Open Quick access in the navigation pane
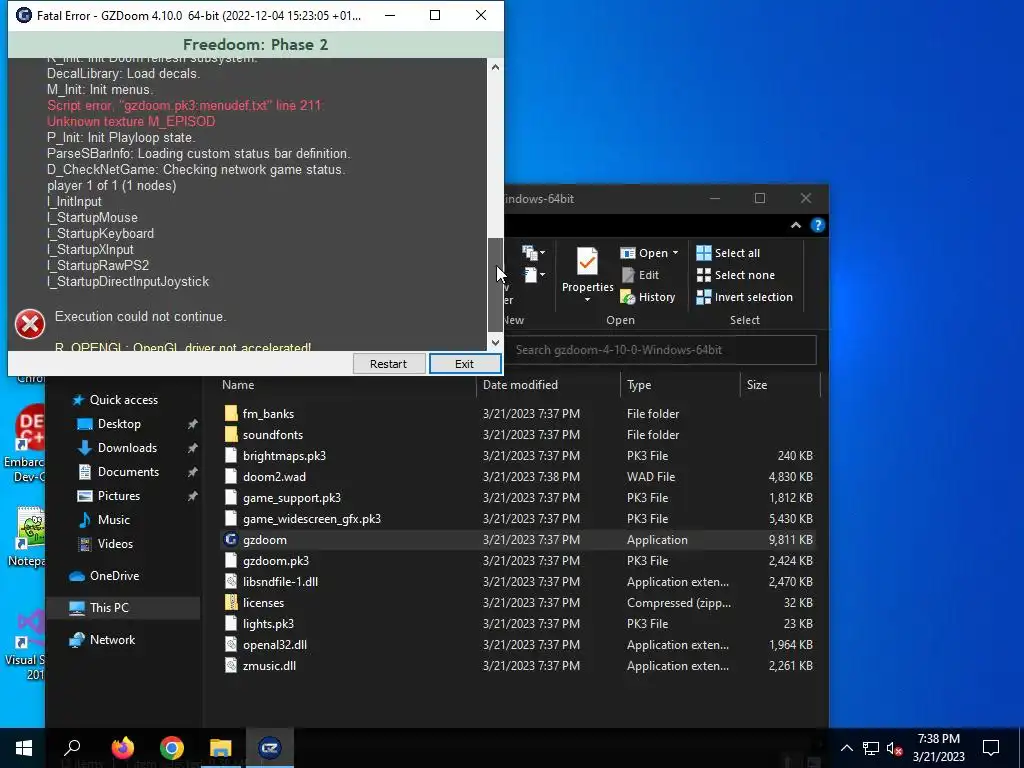This screenshot has height=768, width=1024. click(x=123, y=400)
